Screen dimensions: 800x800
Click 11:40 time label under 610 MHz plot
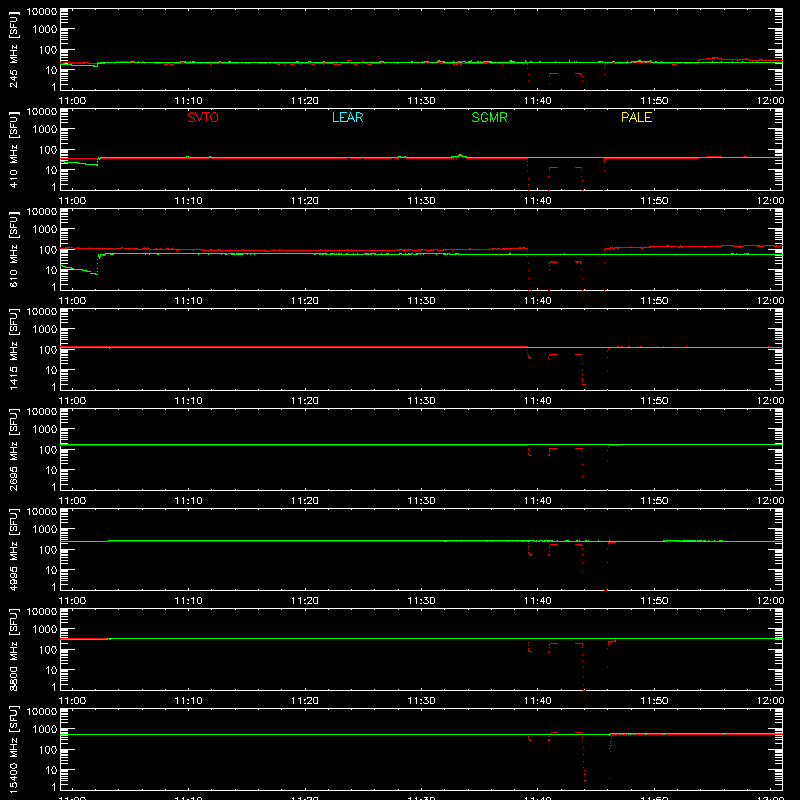click(x=537, y=301)
